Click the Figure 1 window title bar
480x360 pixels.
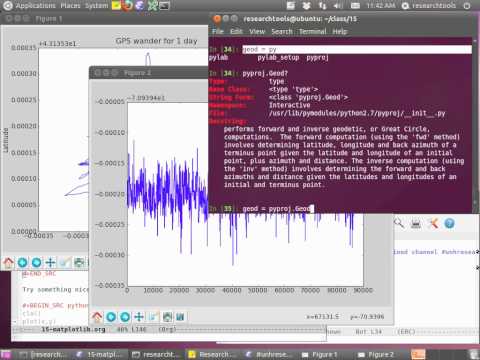104,19
